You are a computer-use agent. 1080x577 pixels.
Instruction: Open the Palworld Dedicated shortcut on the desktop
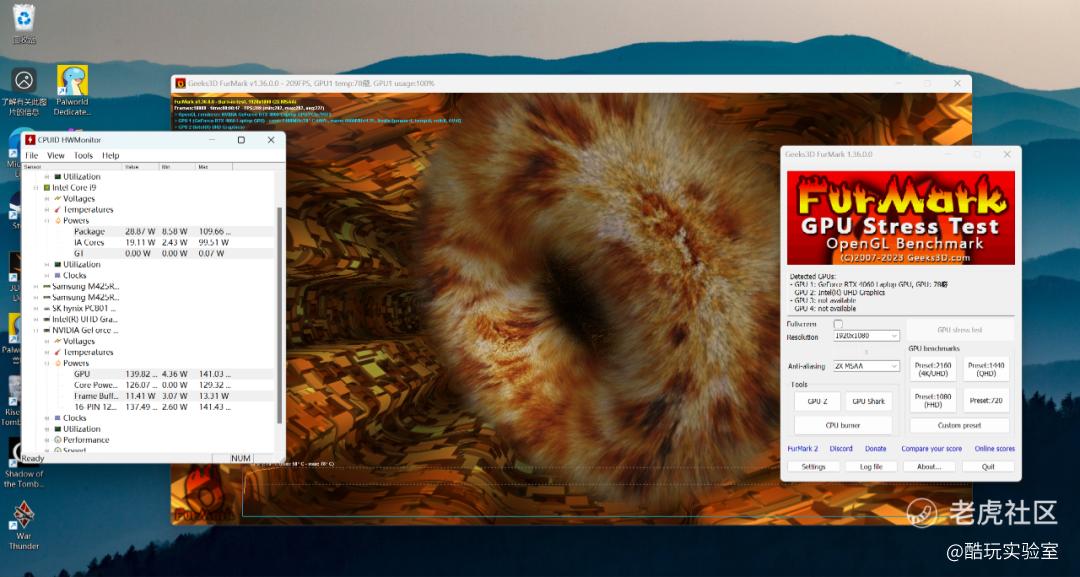tap(72, 90)
